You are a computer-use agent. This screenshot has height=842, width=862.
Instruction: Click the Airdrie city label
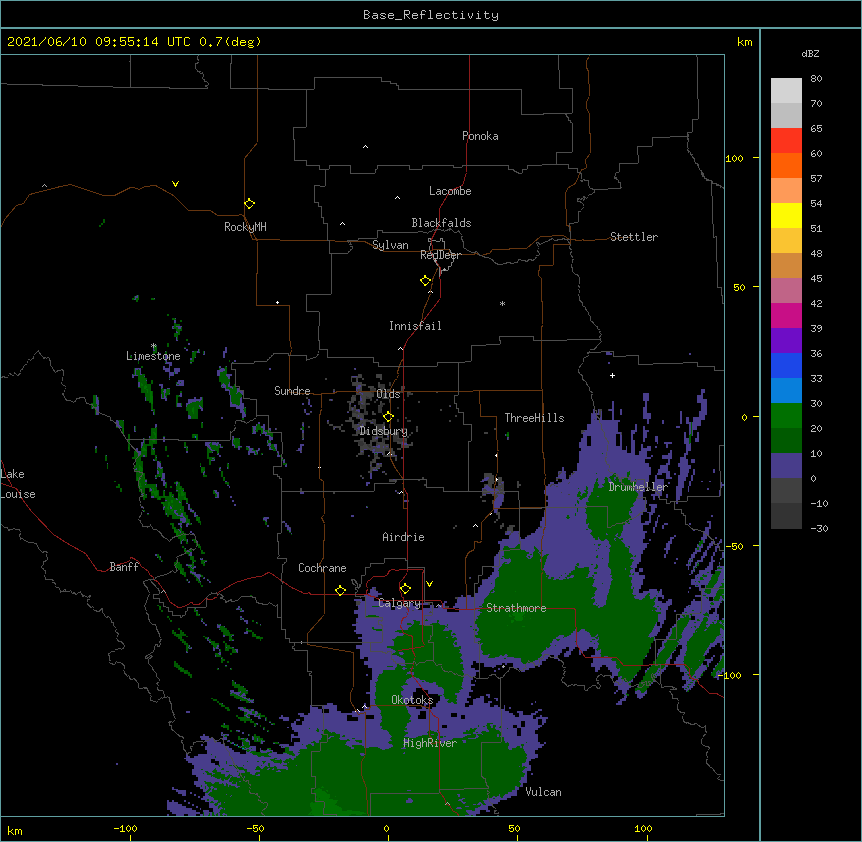(403, 537)
